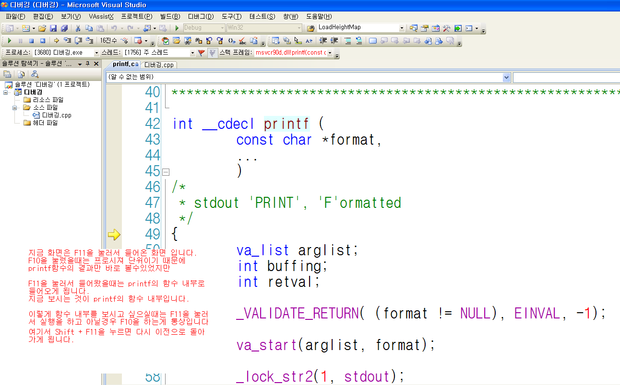Open Solution Explorer window position dropdown arrow

tap(80, 64)
